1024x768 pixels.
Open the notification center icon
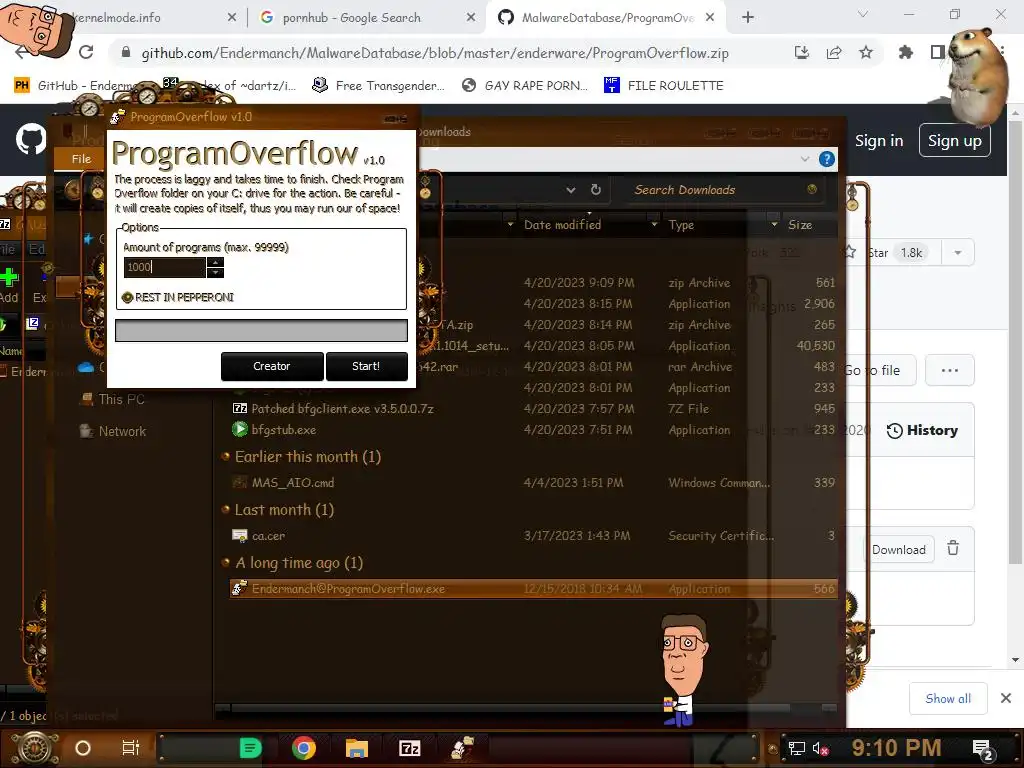983,750
